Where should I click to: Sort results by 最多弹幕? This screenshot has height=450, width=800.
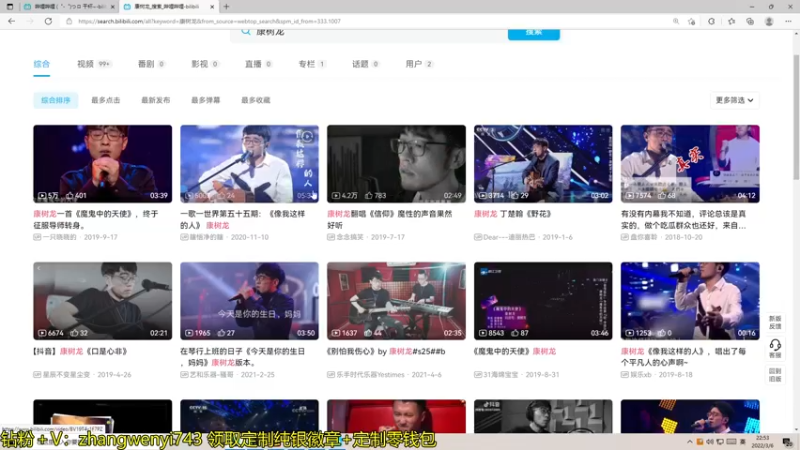pyautogui.click(x=206, y=101)
